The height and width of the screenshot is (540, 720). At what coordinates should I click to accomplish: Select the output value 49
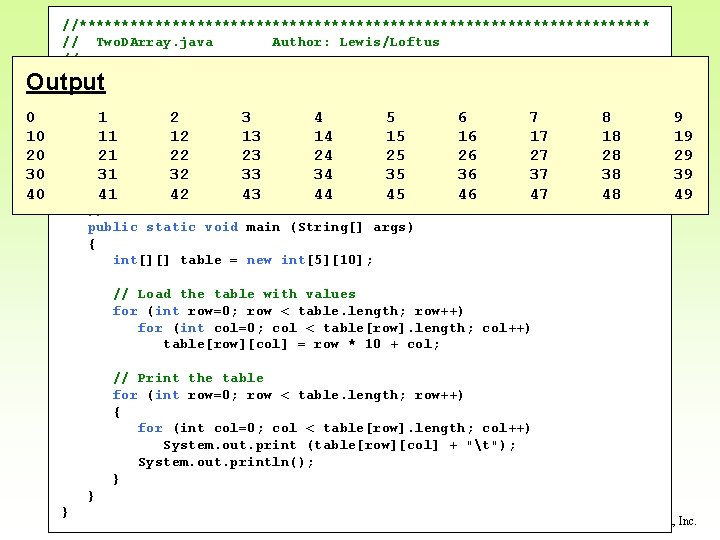[x=683, y=194]
